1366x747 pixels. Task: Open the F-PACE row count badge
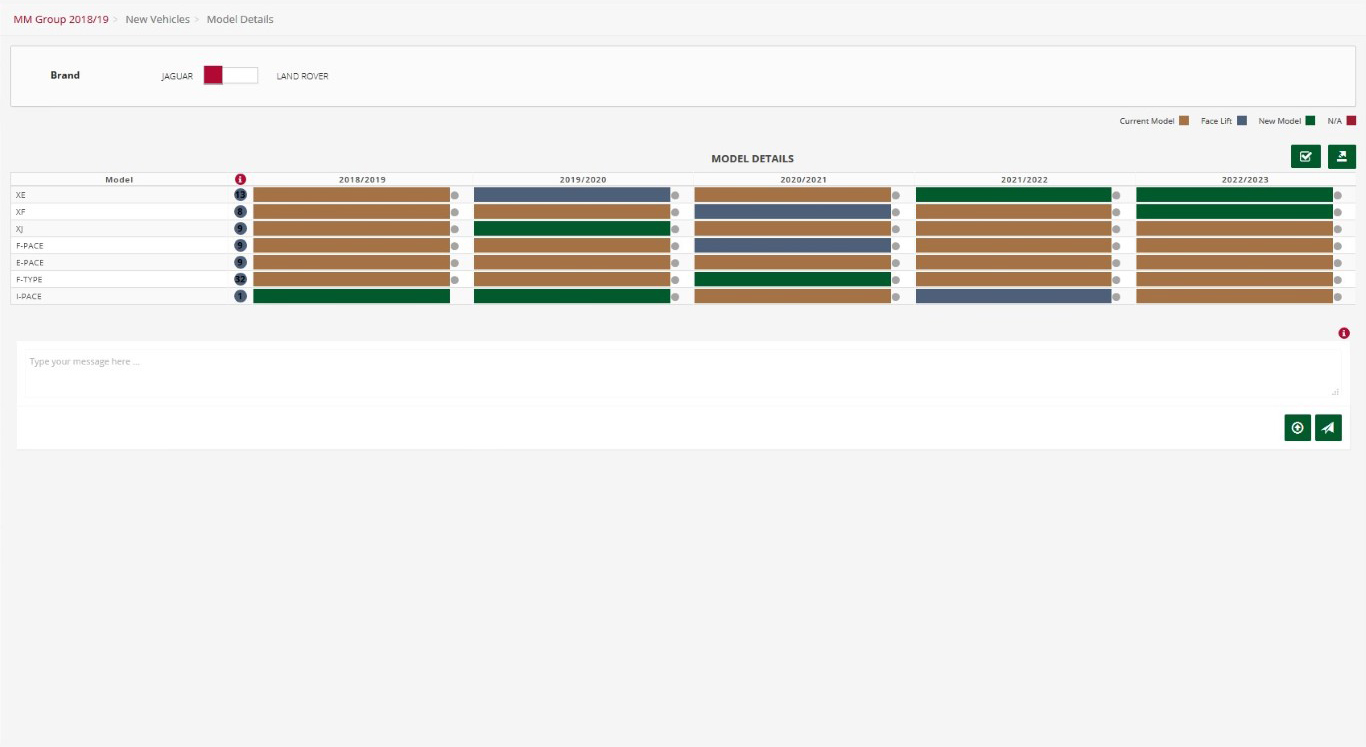(x=240, y=246)
